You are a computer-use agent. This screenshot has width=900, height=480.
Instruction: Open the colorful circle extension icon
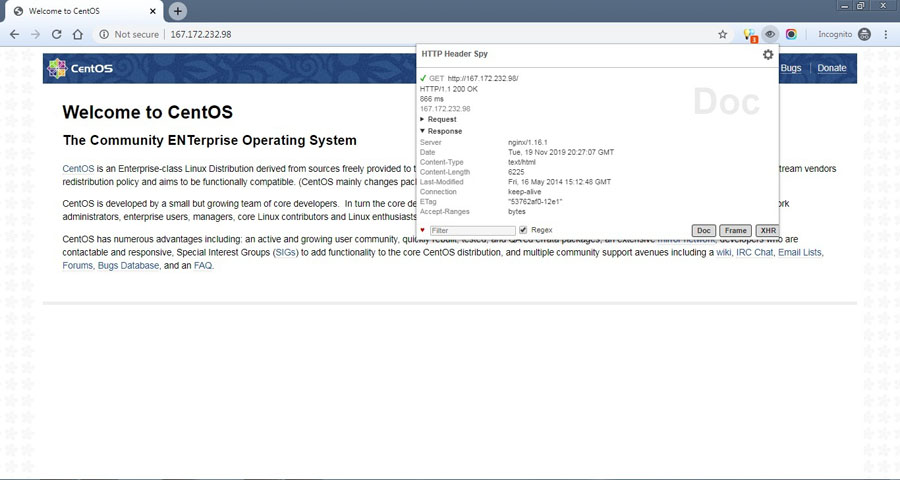point(791,34)
